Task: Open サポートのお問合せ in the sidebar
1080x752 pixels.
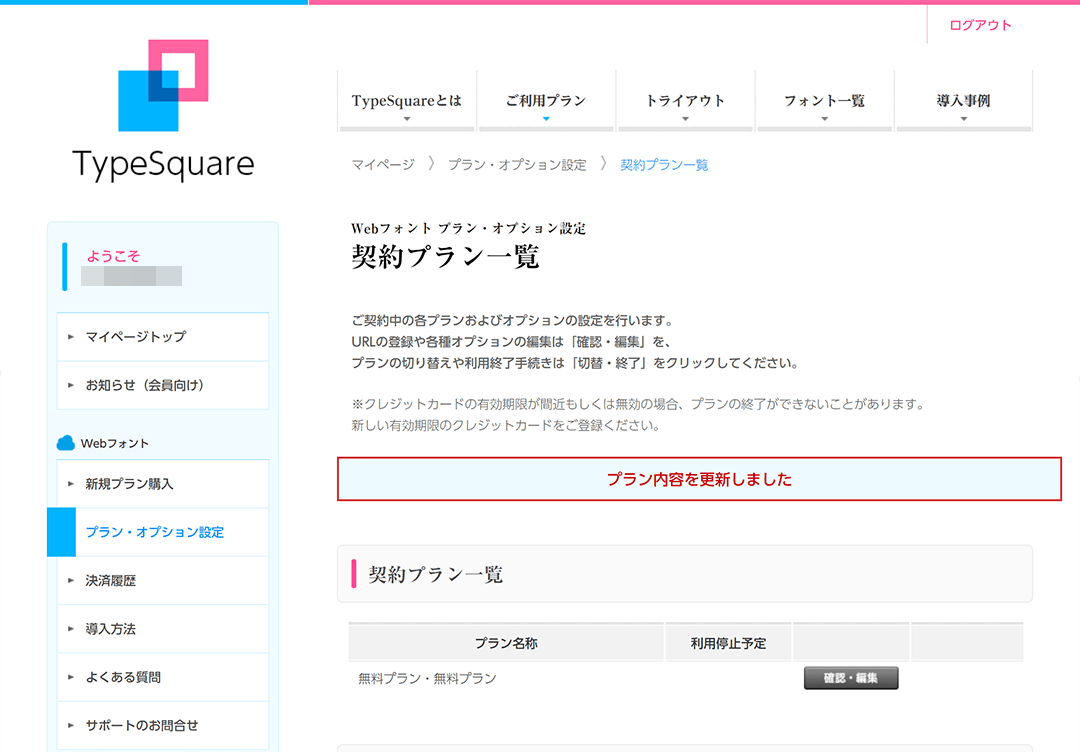Action: tap(163, 725)
